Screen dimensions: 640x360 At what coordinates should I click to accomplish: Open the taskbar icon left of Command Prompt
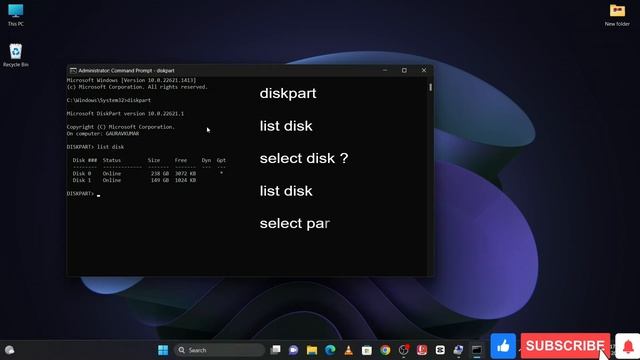[458, 350]
